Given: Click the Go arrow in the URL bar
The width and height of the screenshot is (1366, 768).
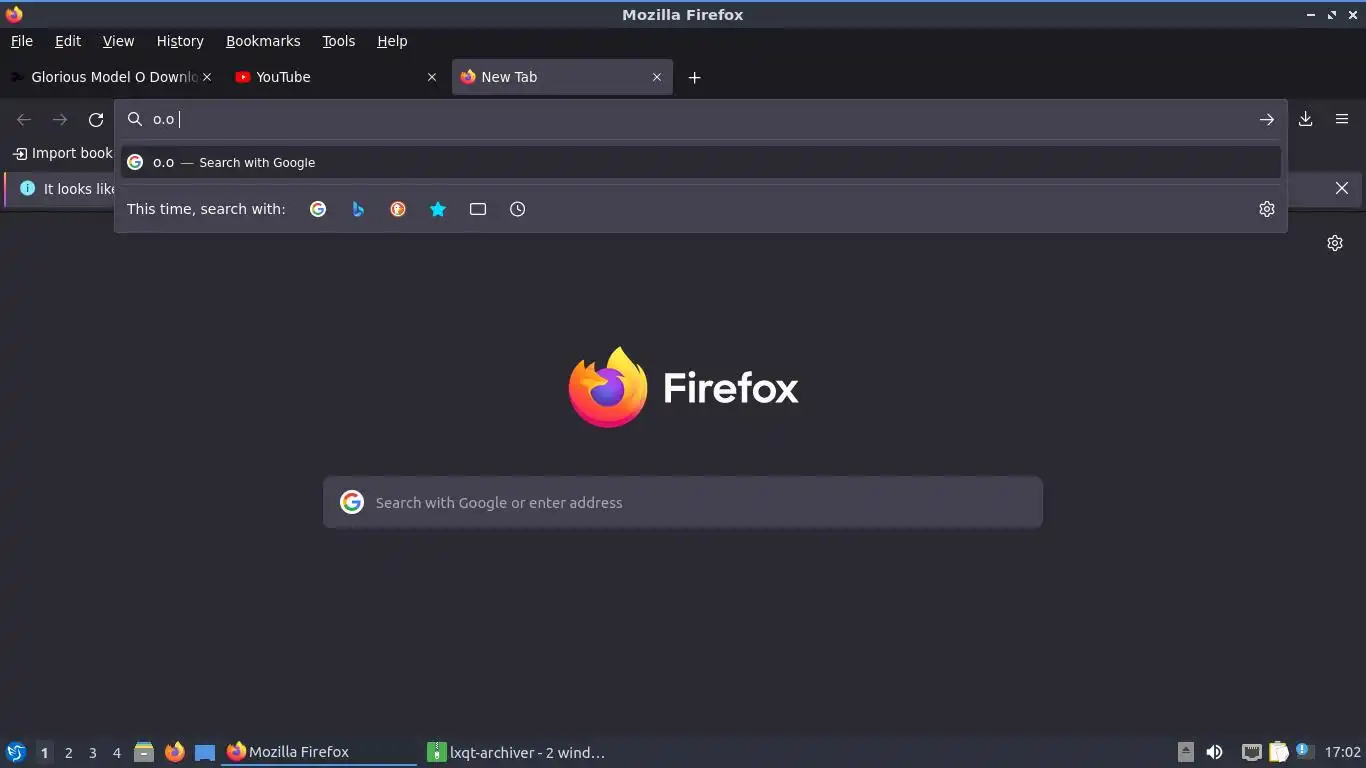Looking at the screenshot, I should (1266, 120).
